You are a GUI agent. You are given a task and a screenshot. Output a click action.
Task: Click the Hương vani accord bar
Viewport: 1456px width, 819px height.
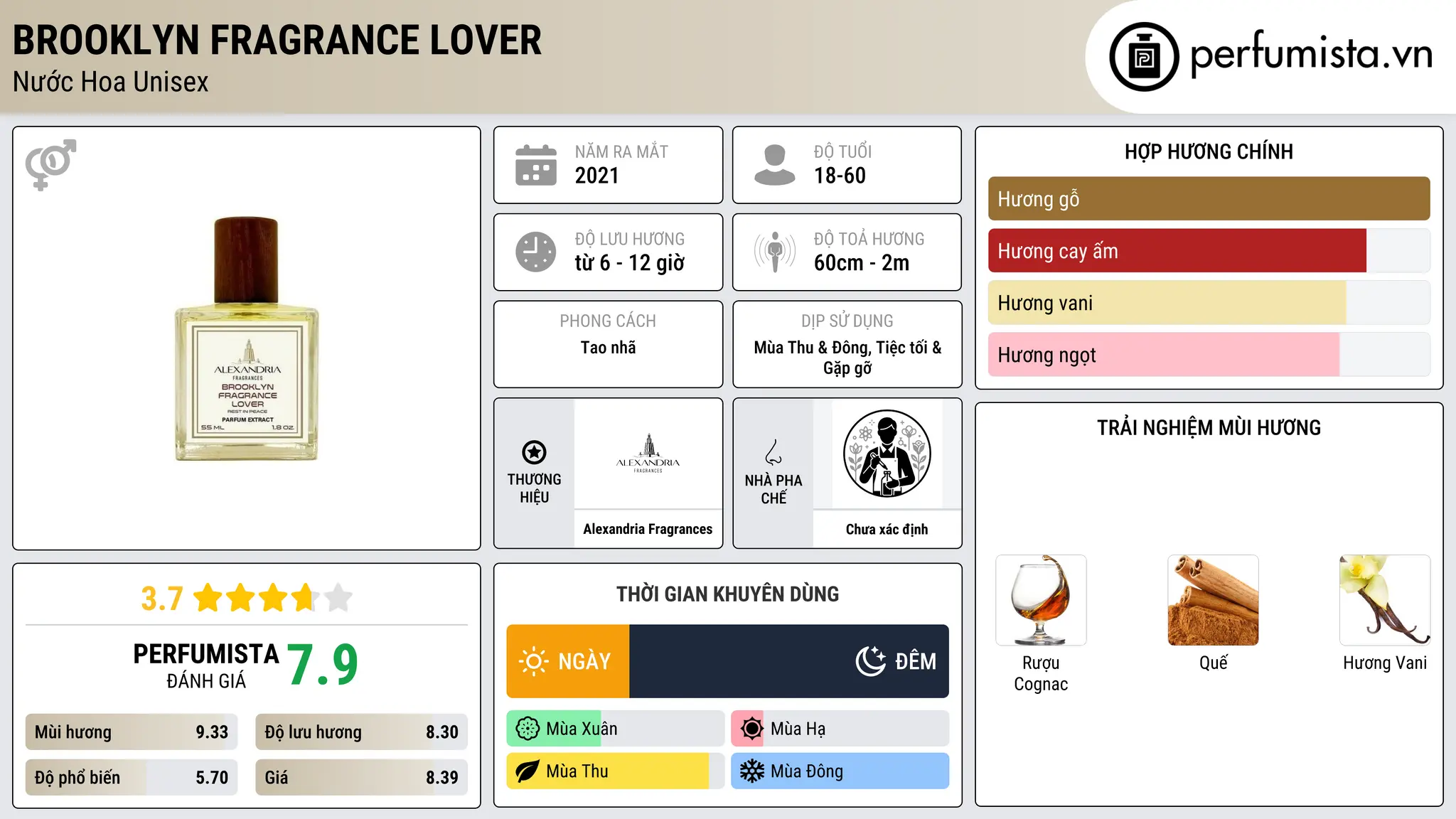click(1209, 303)
